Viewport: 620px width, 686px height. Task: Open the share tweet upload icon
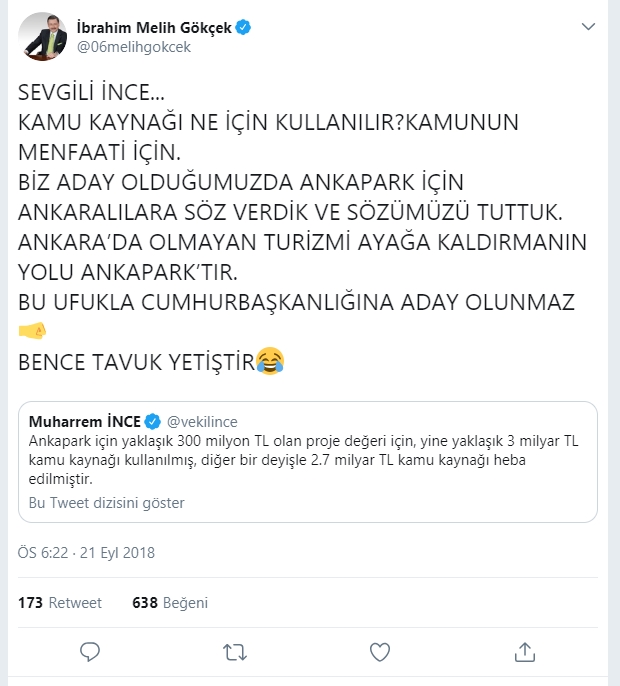point(524,653)
